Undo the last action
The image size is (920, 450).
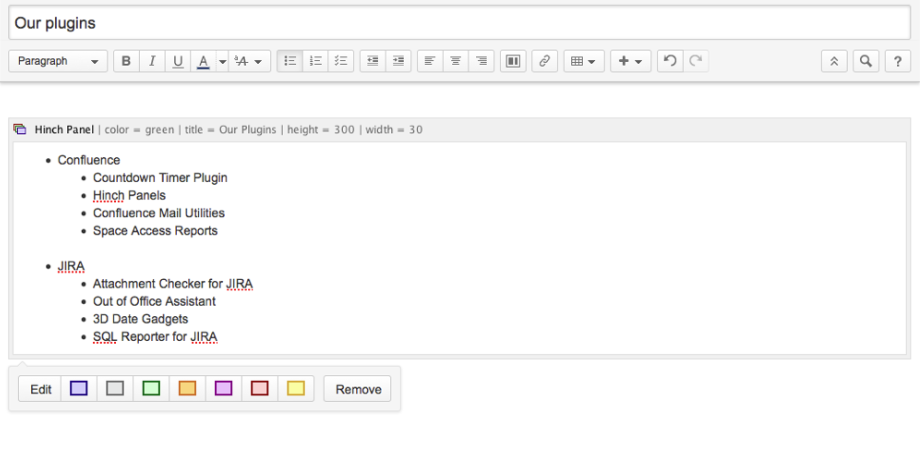point(670,61)
